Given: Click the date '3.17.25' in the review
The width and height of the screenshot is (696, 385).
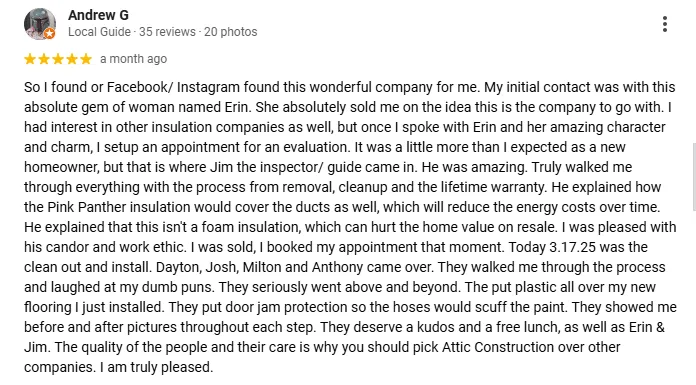Looking at the screenshot, I should [x=572, y=247].
